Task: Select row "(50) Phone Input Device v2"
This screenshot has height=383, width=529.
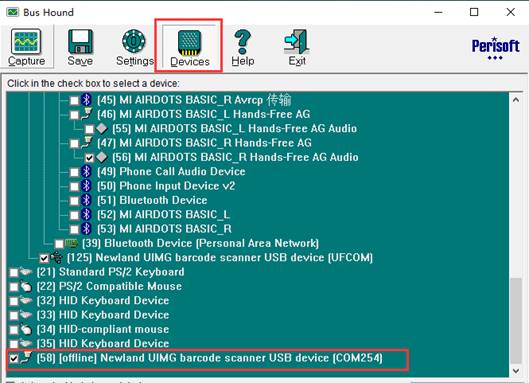Action: (166, 186)
